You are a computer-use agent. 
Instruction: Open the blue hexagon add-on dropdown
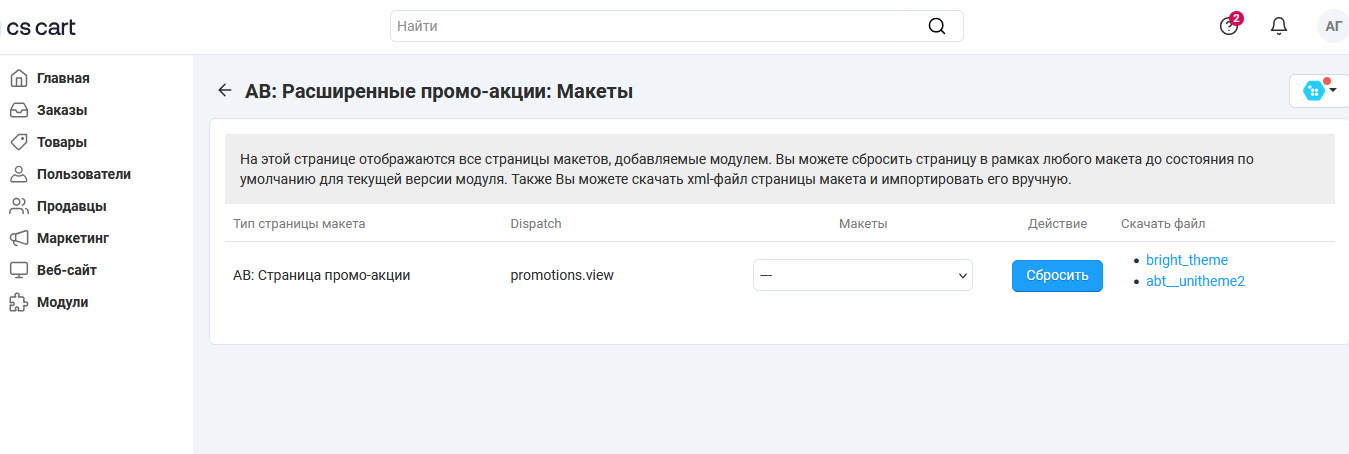(x=1319, y=91)
